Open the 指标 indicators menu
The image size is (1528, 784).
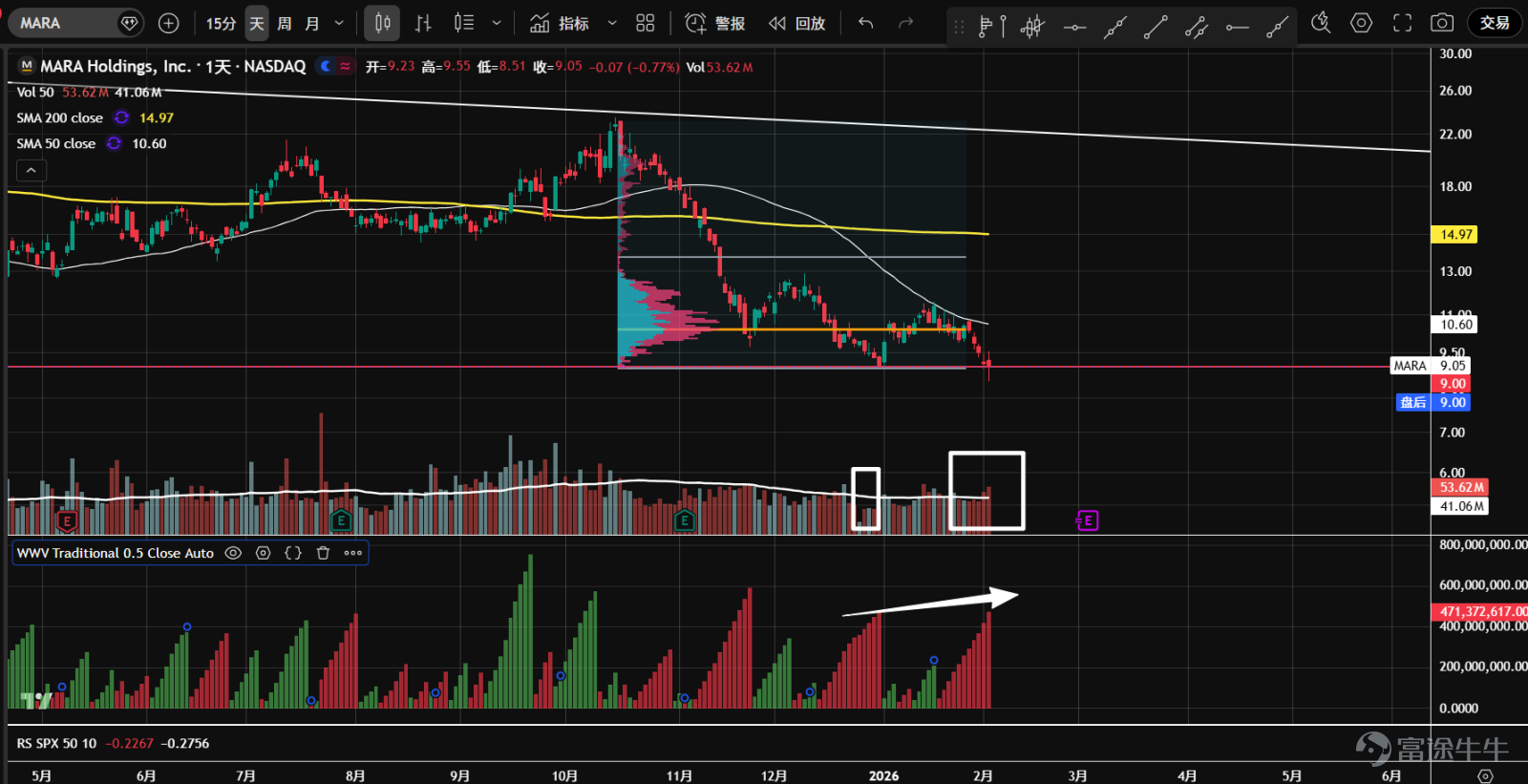(x=560, y=23)
